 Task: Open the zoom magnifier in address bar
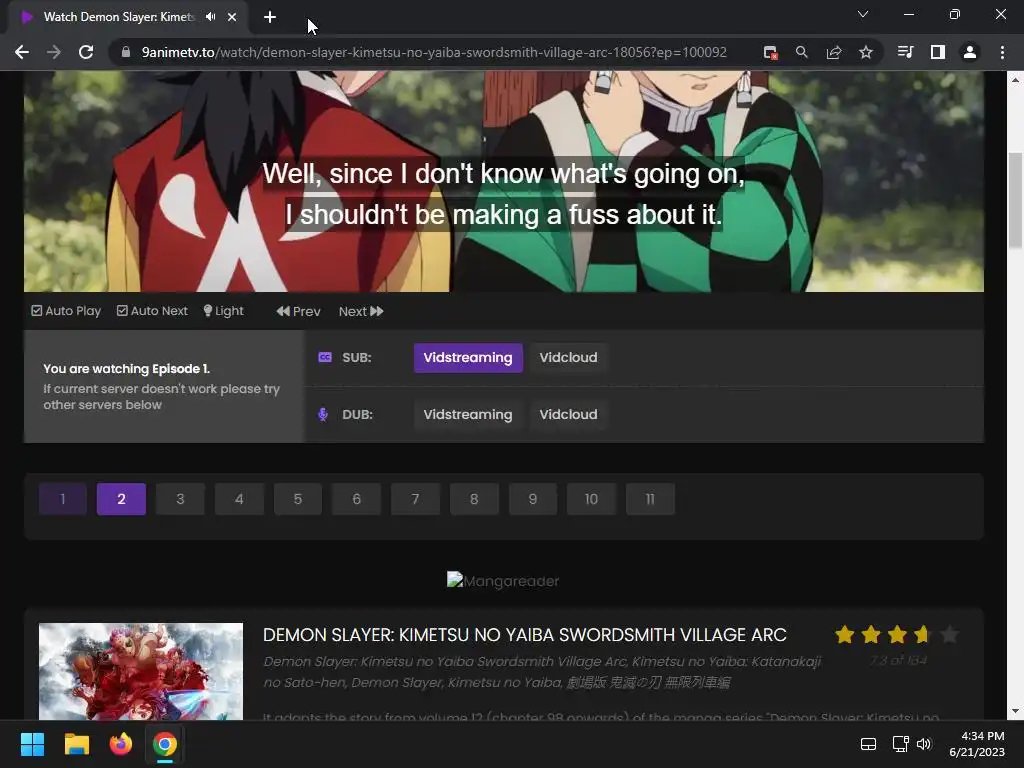pyautogui.click(x=802, y=52)
